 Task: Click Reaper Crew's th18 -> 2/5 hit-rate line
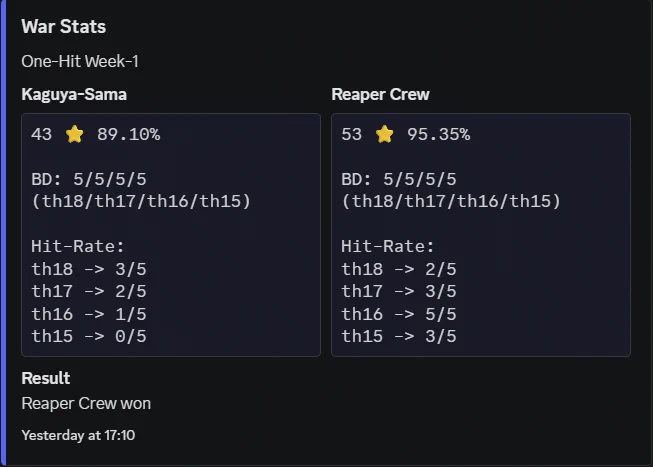(x=399, y=269)
